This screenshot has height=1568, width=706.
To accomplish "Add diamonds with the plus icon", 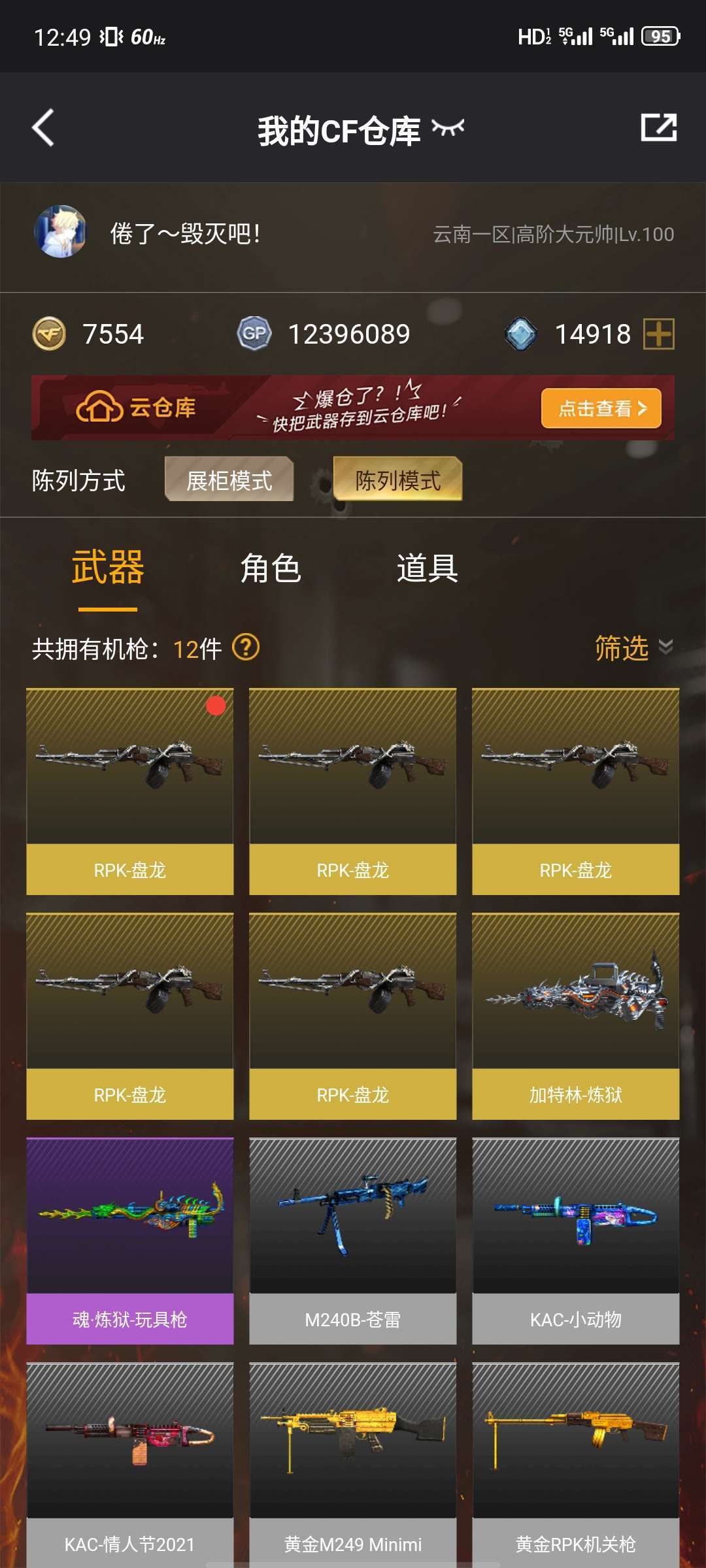I will click(659, 334).
